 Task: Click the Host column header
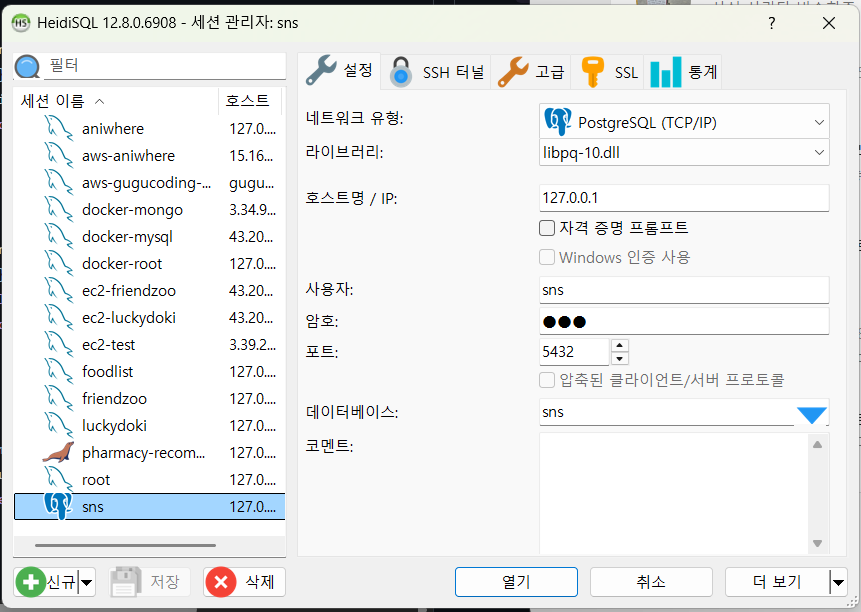pyautogui.click(x=250, y=101)
